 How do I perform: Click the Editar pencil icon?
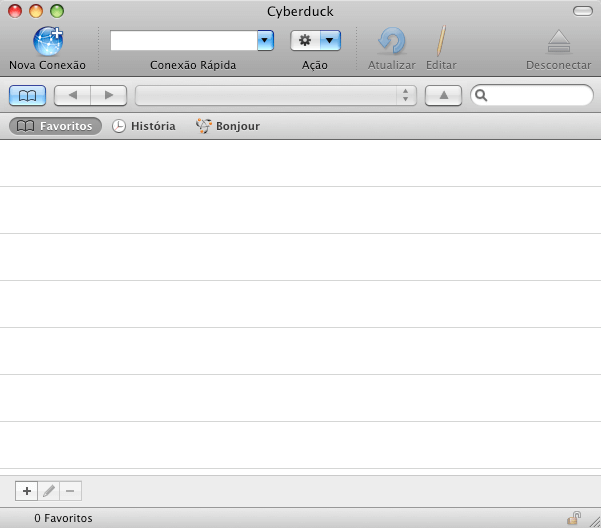pos(441,41)
